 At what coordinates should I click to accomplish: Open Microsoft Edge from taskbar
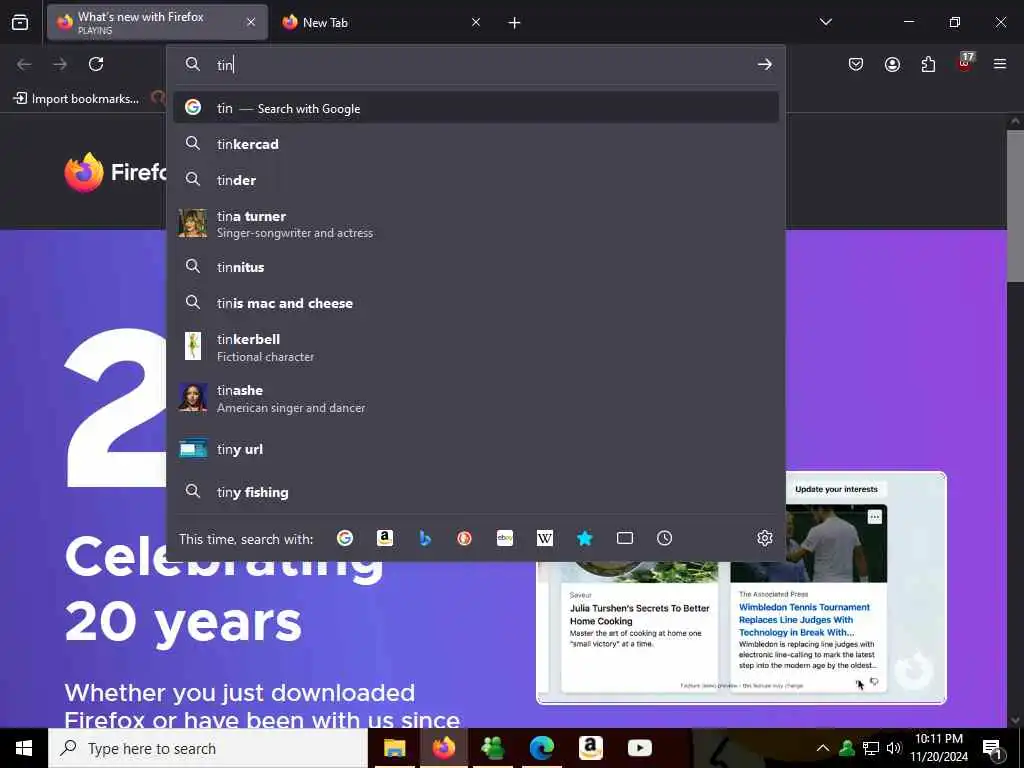541,748
